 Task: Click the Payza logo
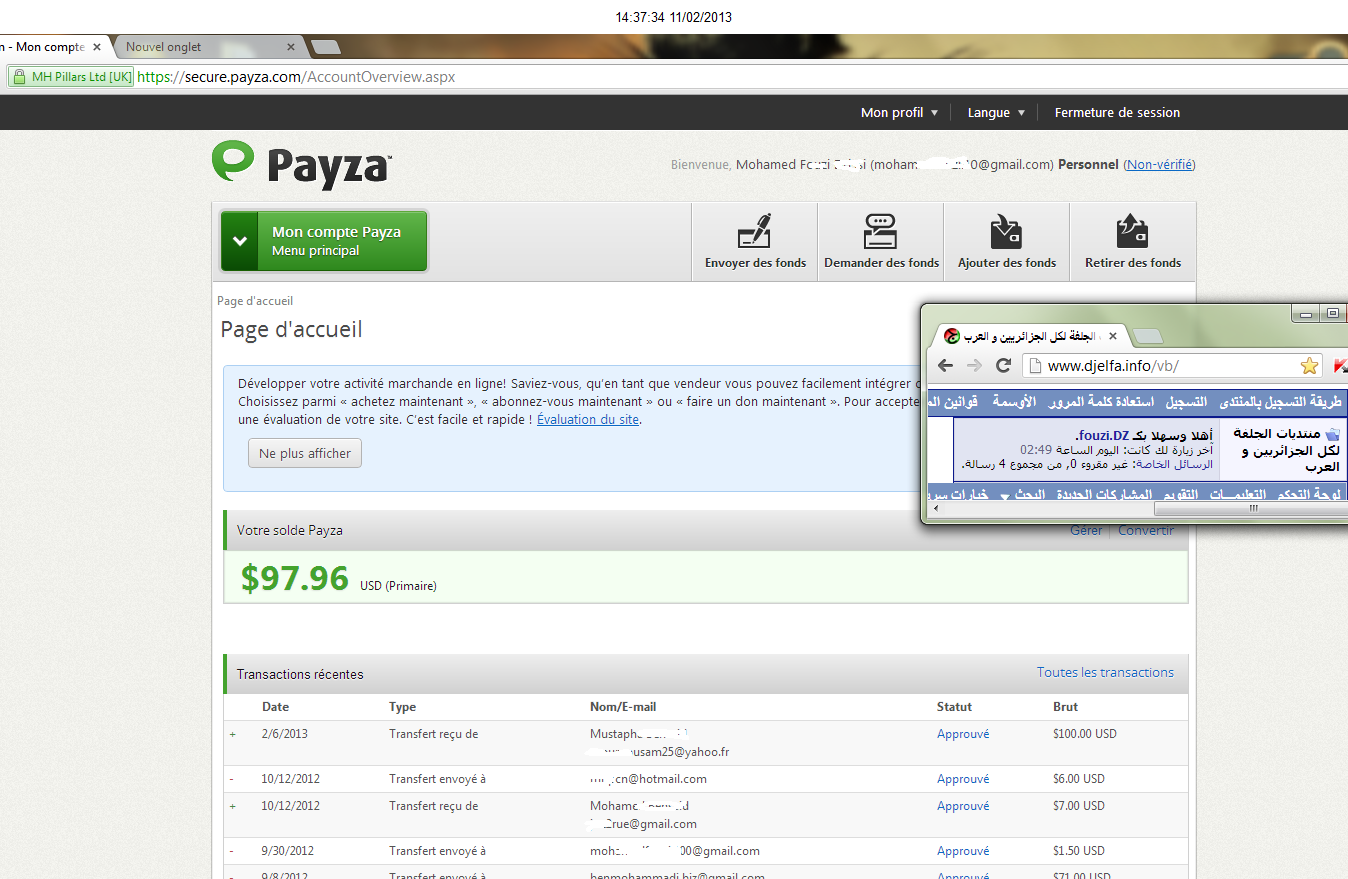[301, 164]
